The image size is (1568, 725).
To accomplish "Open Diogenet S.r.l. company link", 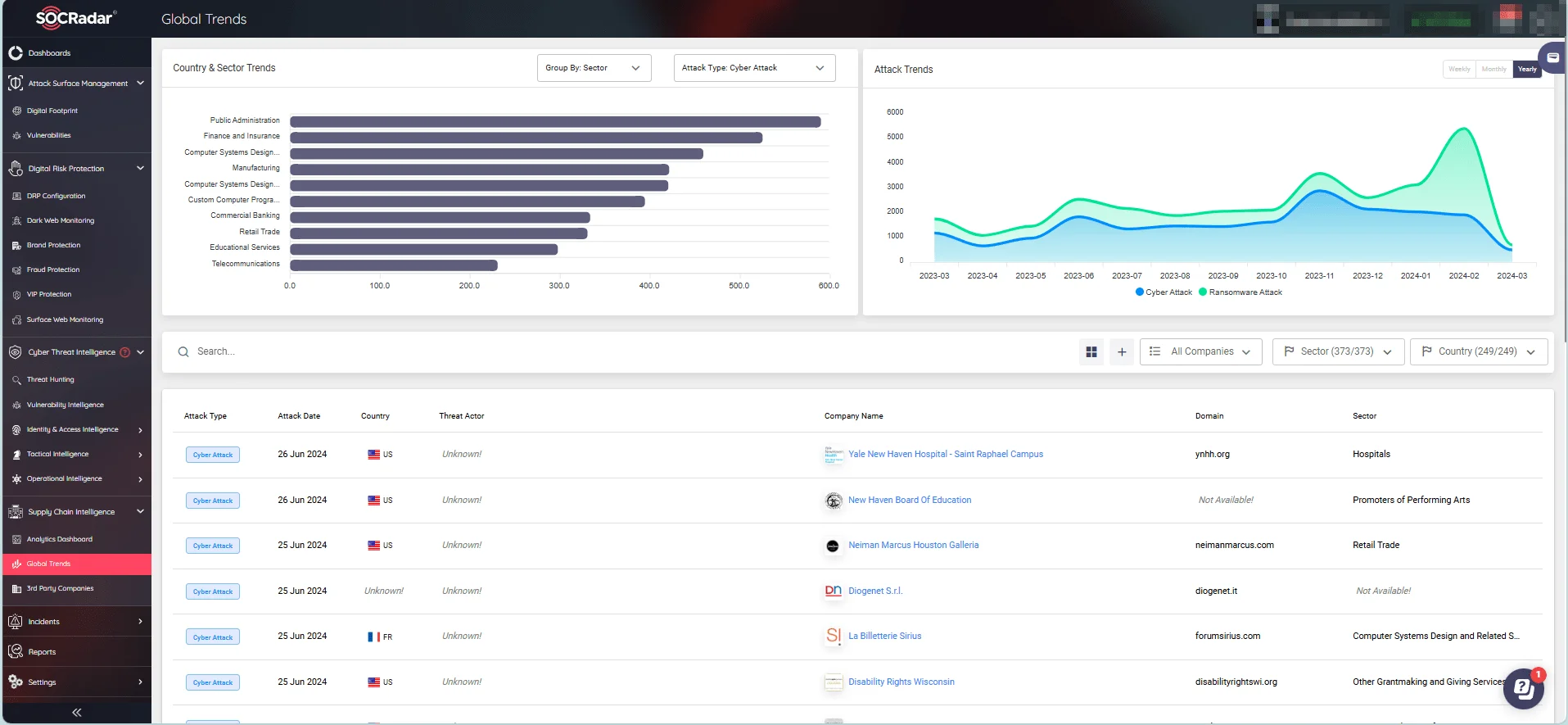I will point(875,591).
